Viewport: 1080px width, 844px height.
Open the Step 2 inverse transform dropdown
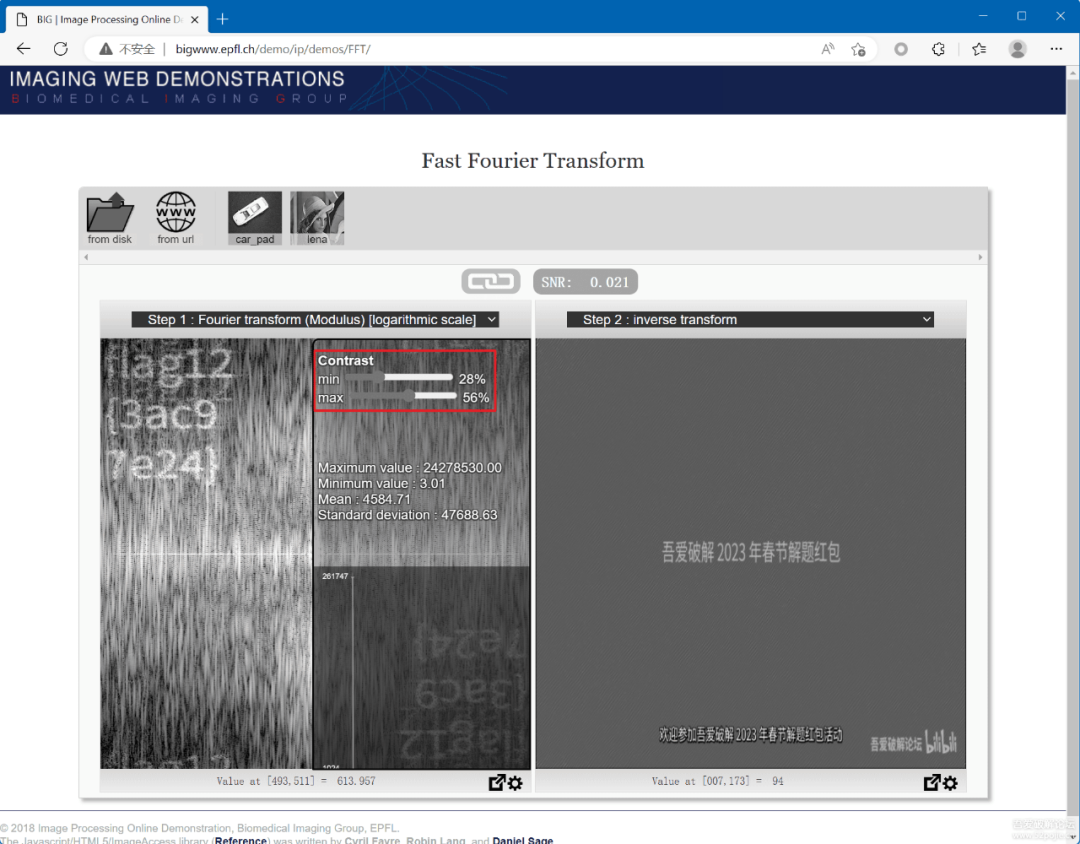(750, 320)
